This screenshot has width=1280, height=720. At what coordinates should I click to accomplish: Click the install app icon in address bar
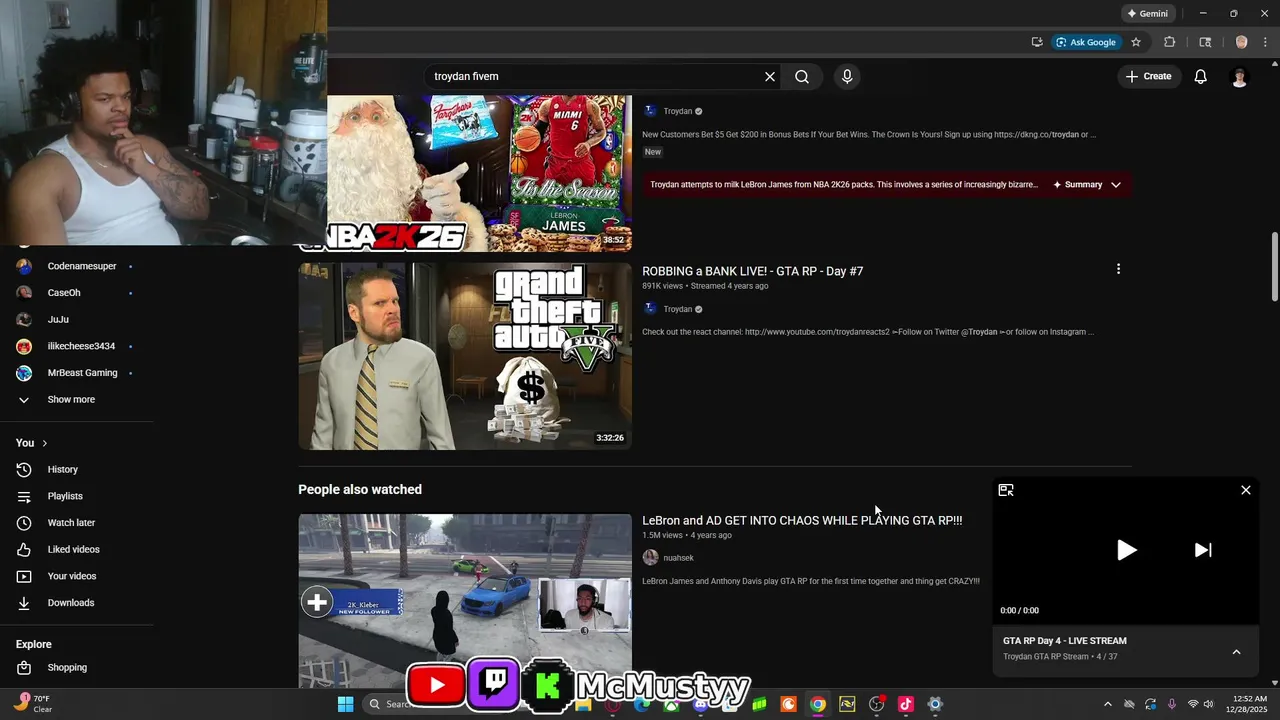click(1037, 42)
